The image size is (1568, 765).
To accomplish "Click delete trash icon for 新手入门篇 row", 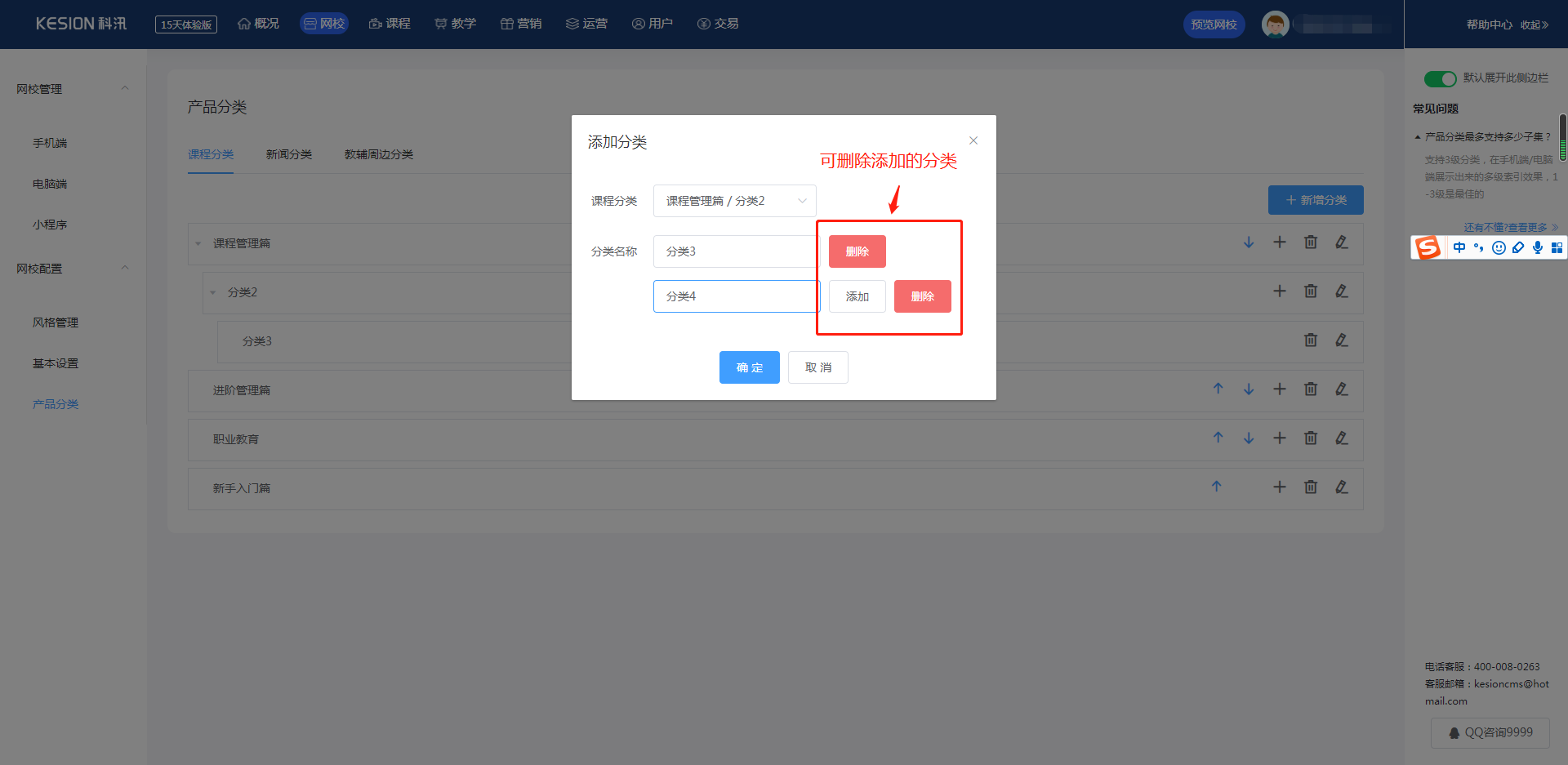I will click(1310, 487).
